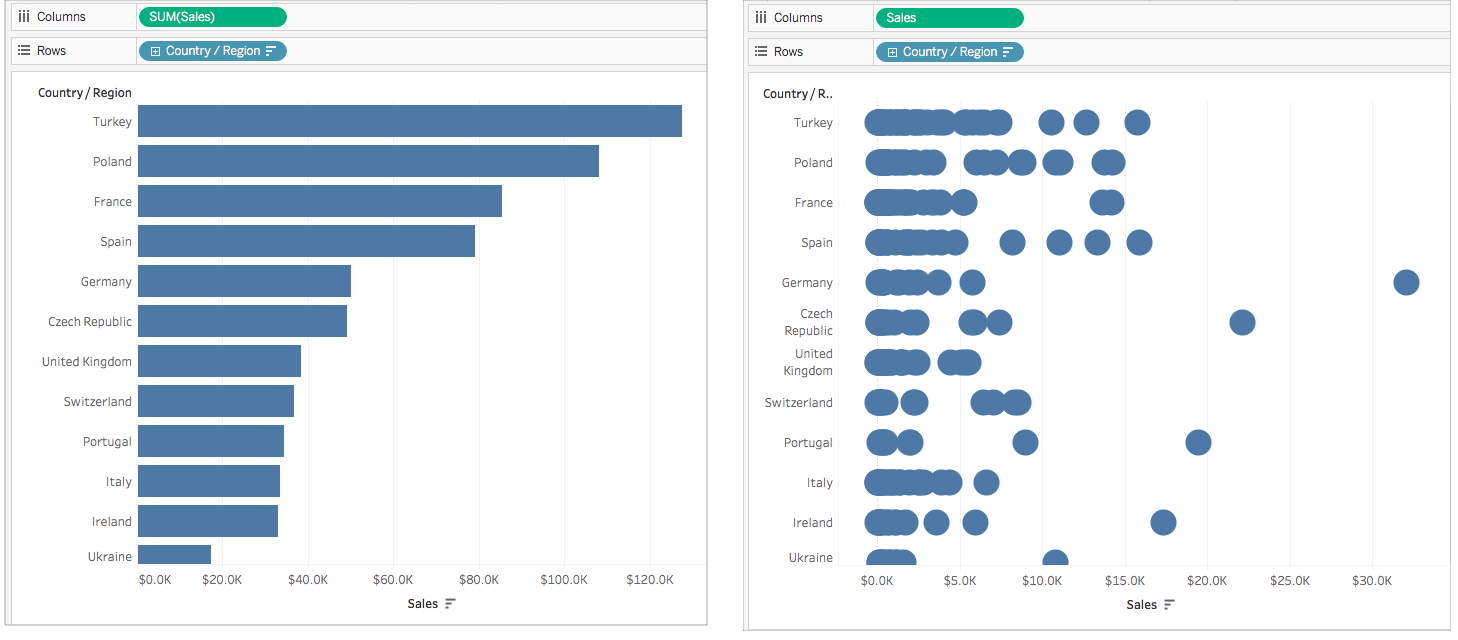Expand the left Country / Region pill hierarchy
This screenshot has height=640, width=1458.
coord(155,51)
